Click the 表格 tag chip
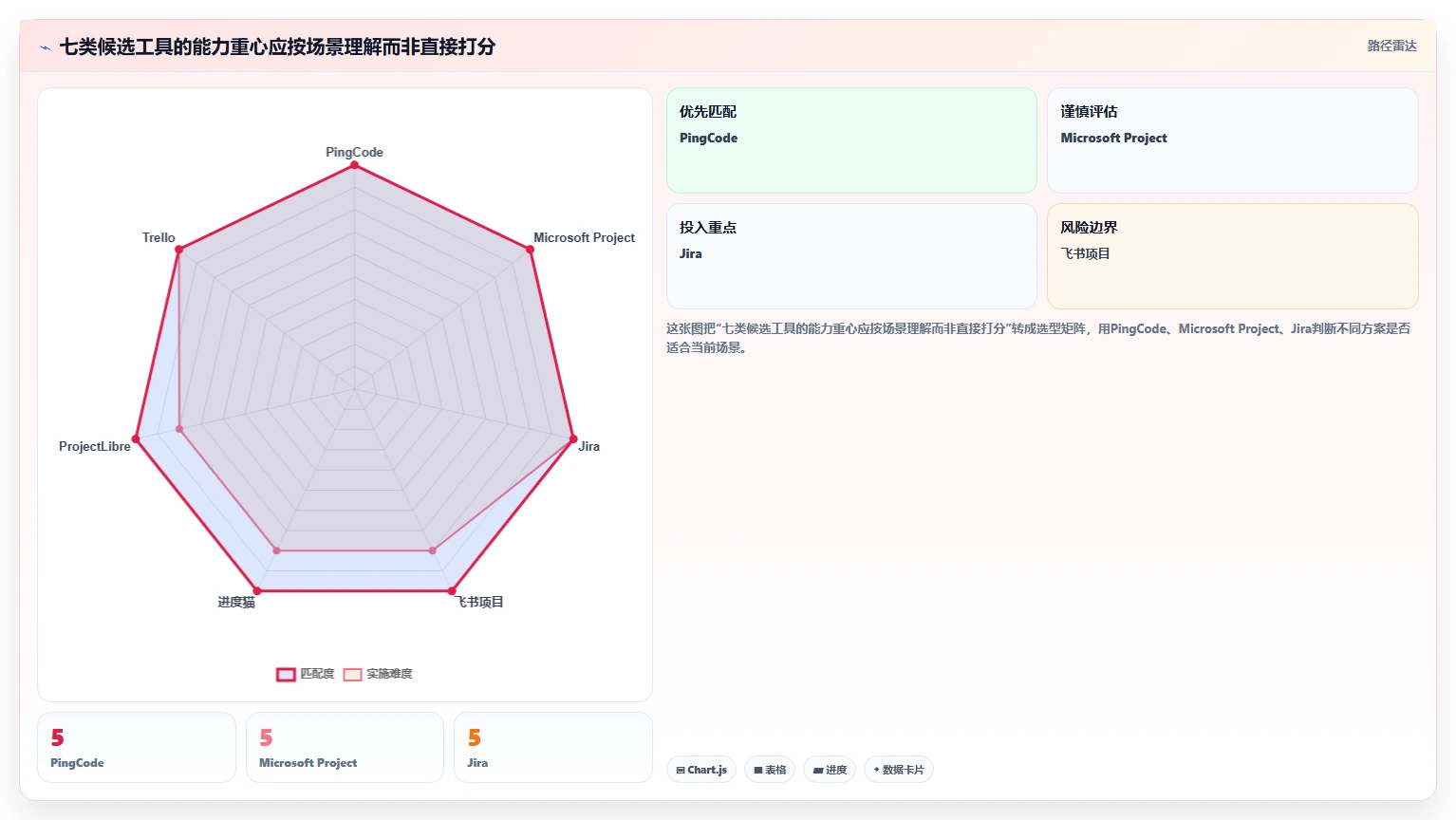Image resolution: width=1456 pixels, height=820 pixels. click(770, 770)
